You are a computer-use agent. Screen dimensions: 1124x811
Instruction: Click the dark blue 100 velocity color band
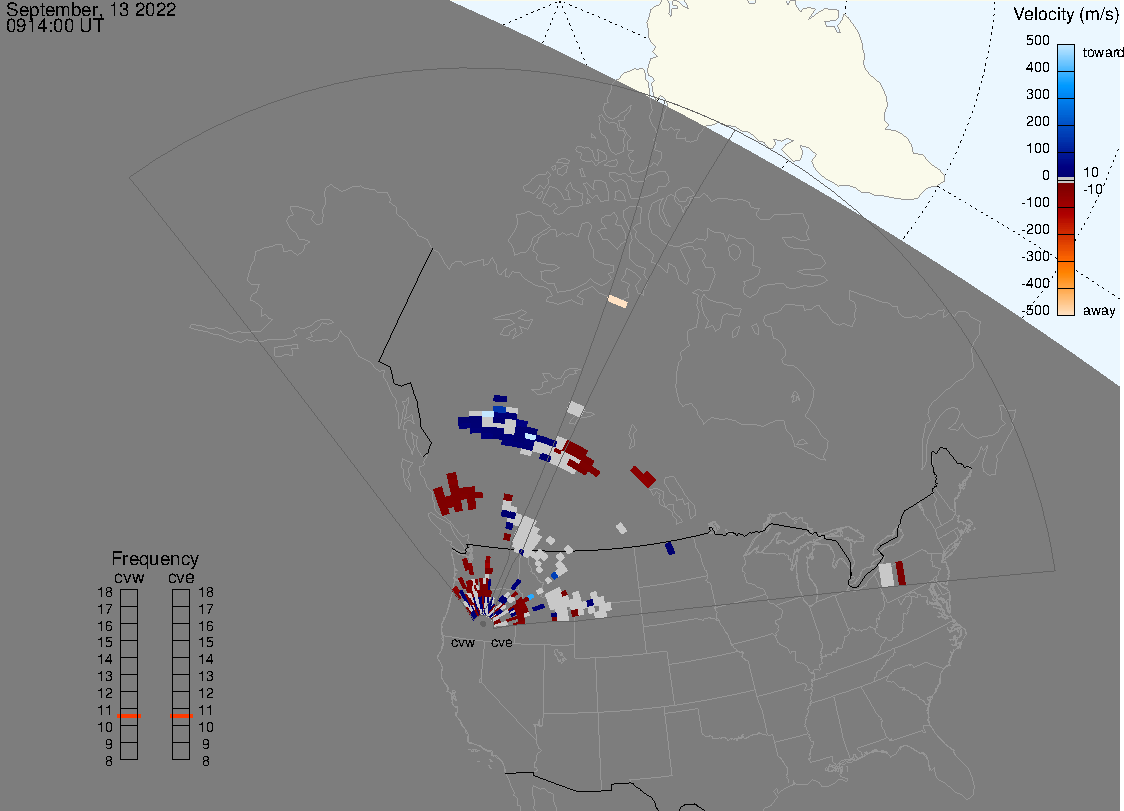click(1066, 163)
